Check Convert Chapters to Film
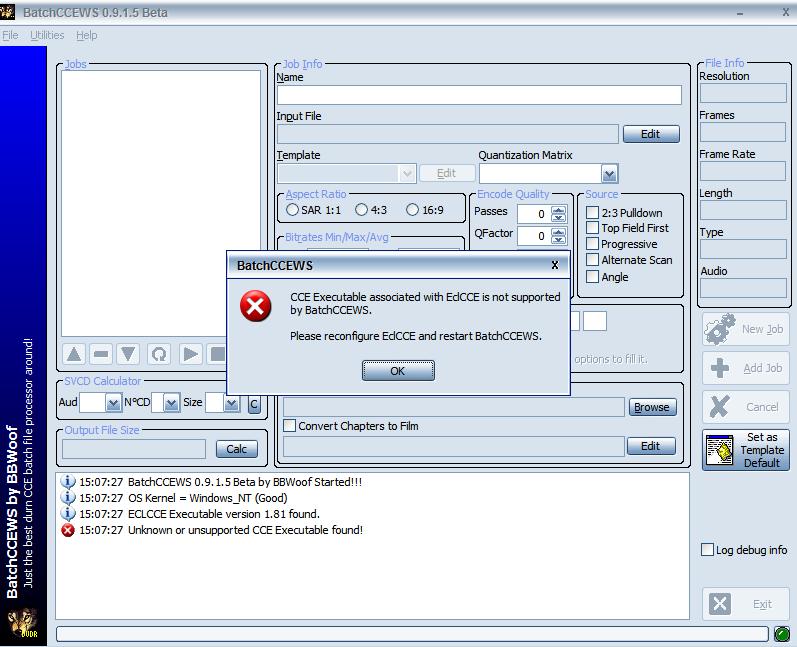 (290, 426)
